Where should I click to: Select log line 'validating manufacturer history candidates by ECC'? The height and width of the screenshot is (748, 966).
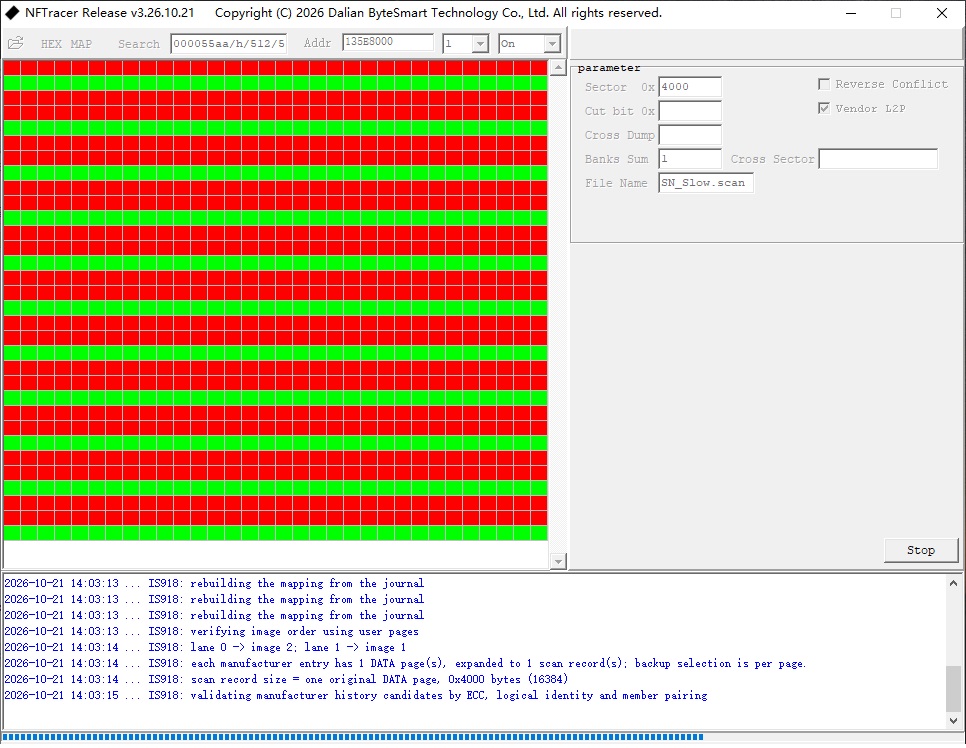tap(355, 696)
